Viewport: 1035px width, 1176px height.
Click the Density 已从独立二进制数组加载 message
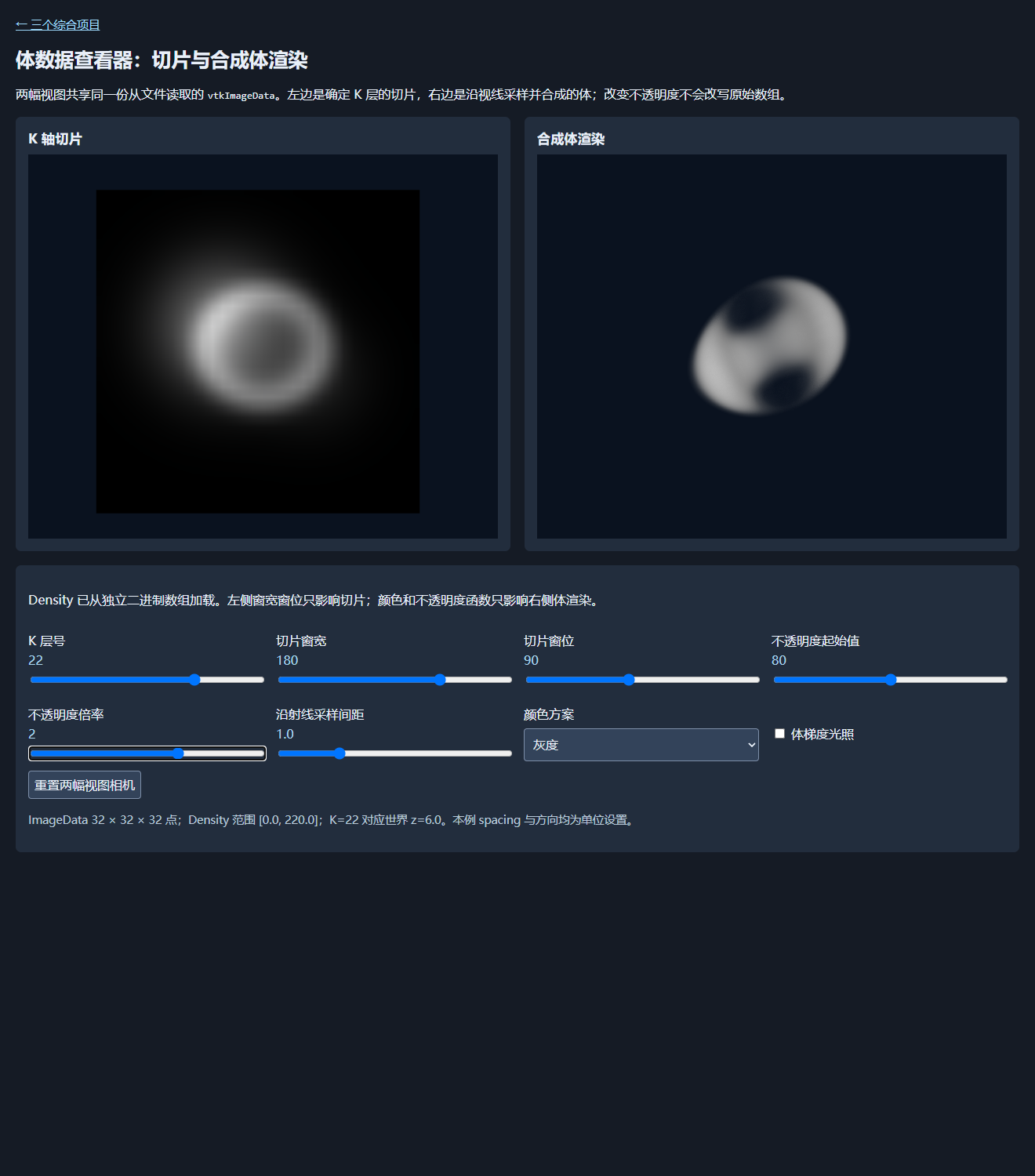[315, 601]
